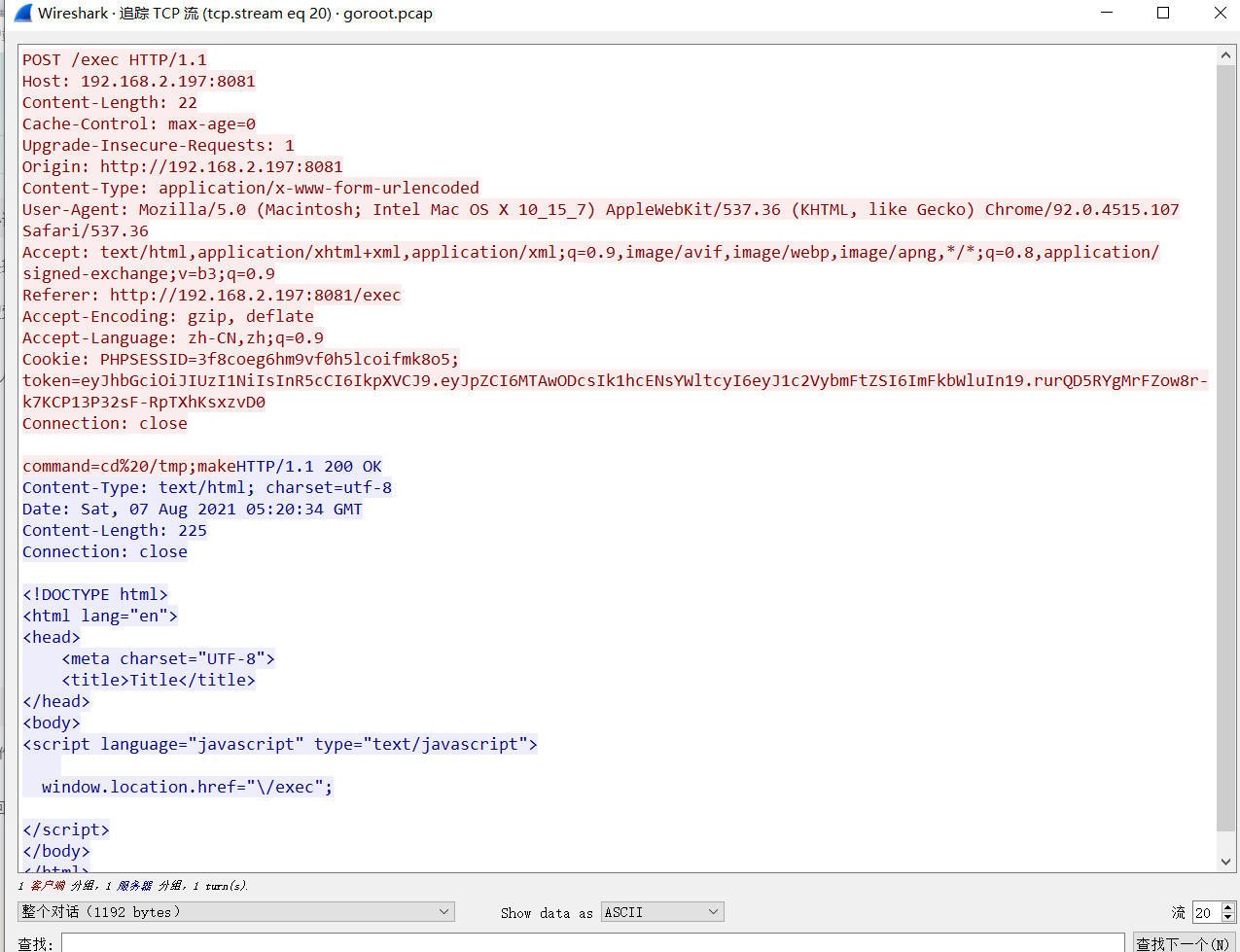The image size is (1240, 952).
Task: Click the Content-Type x-www-form-urlencoded line
Action: point(251,188)
